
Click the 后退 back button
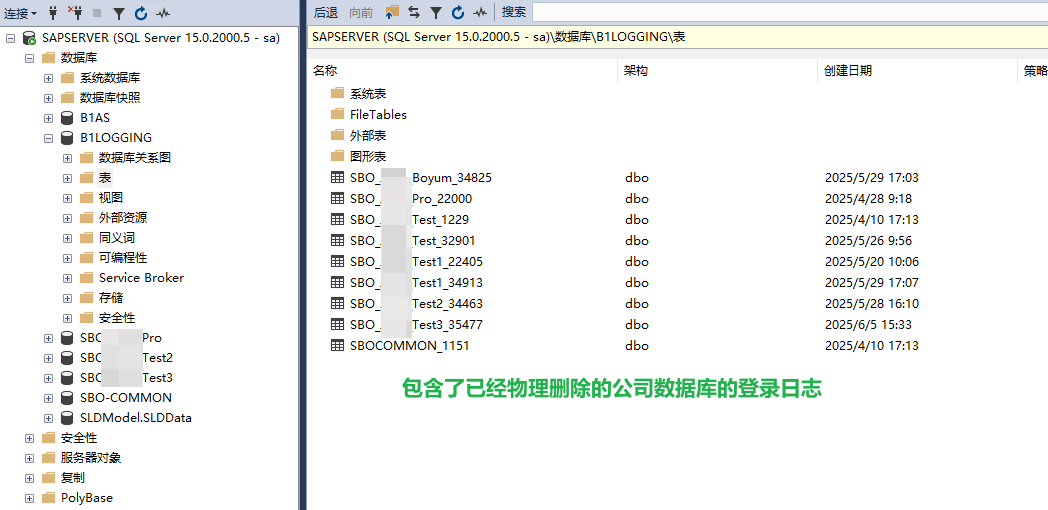point(325,12)
